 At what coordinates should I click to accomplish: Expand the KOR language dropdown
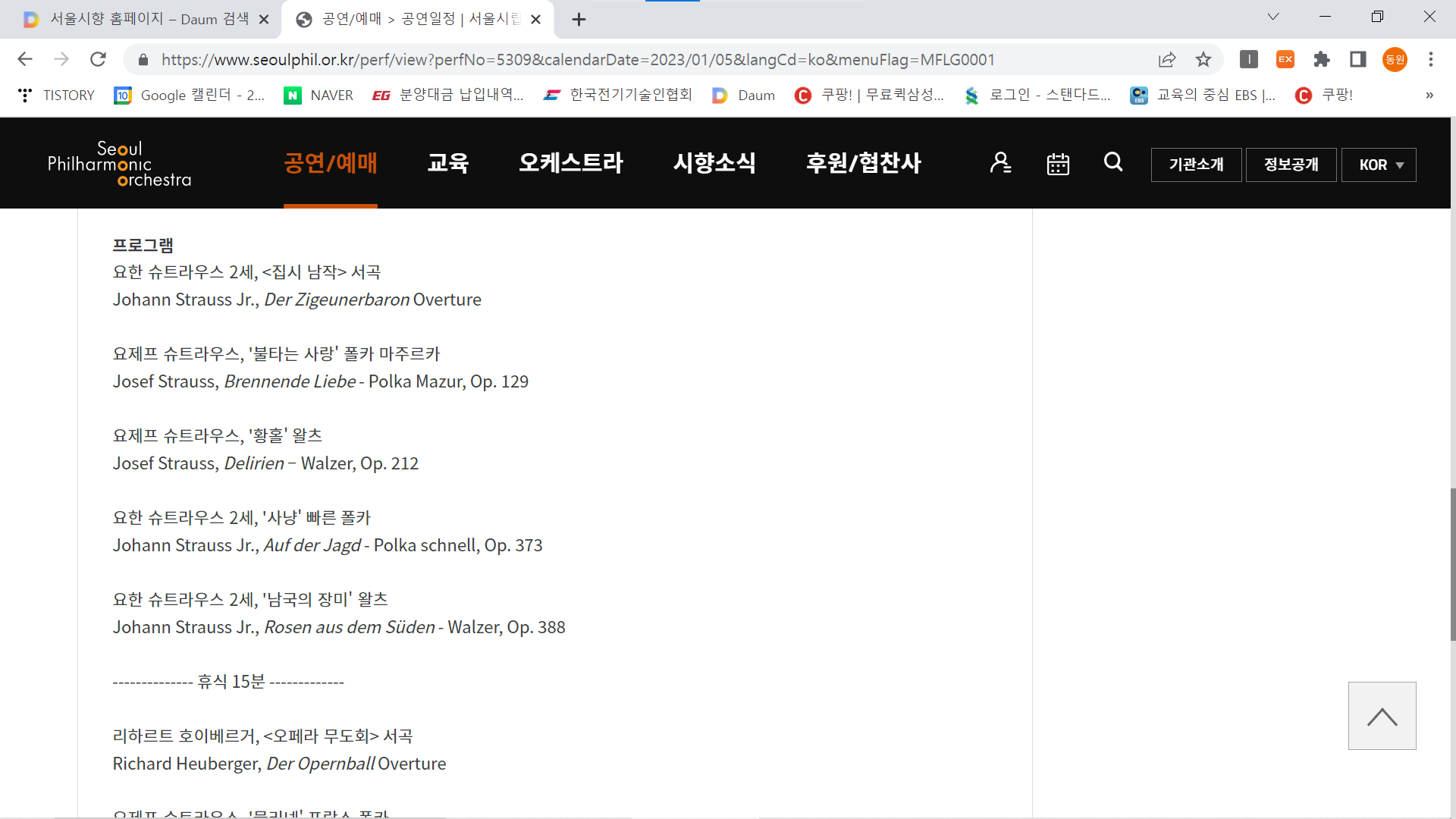(x=1379, y=165)
